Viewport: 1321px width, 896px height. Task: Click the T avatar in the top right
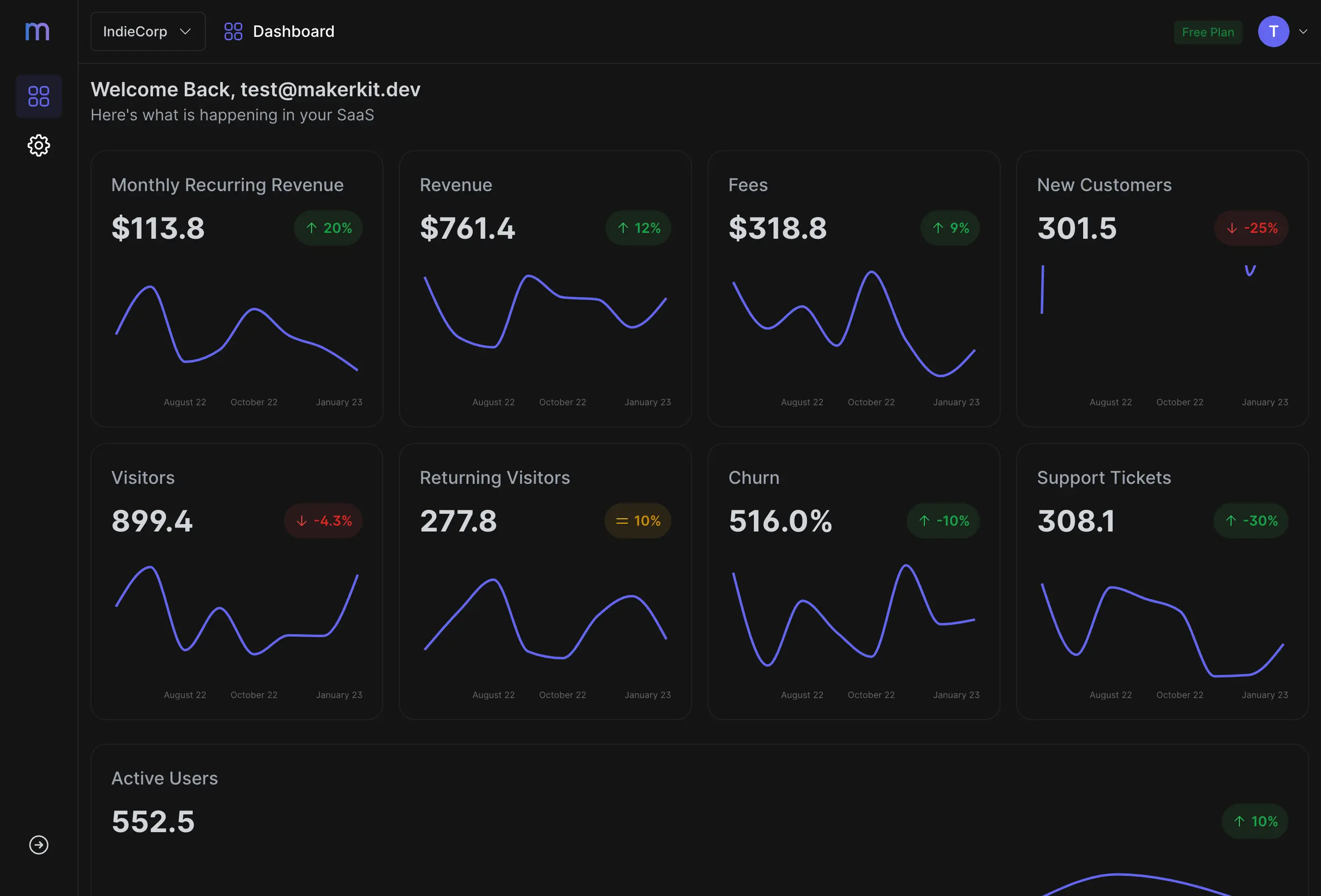coord(1273,31)
